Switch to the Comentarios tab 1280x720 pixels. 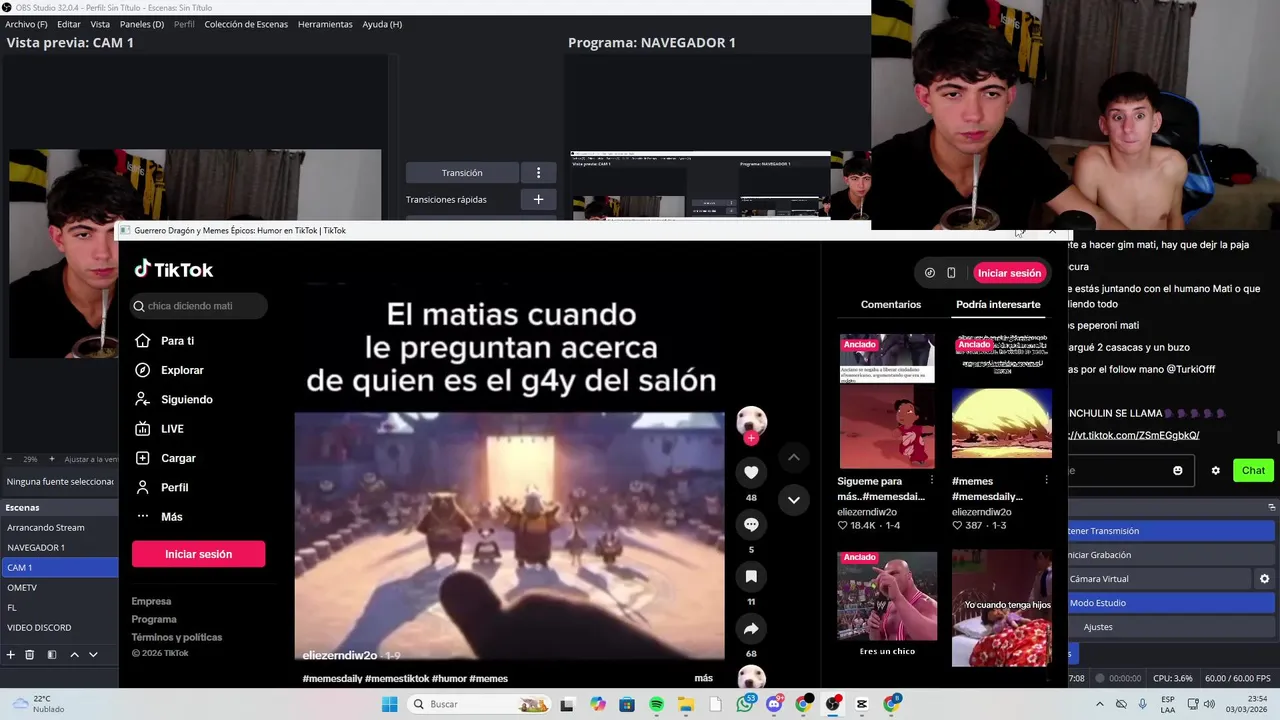pos(890,304)
